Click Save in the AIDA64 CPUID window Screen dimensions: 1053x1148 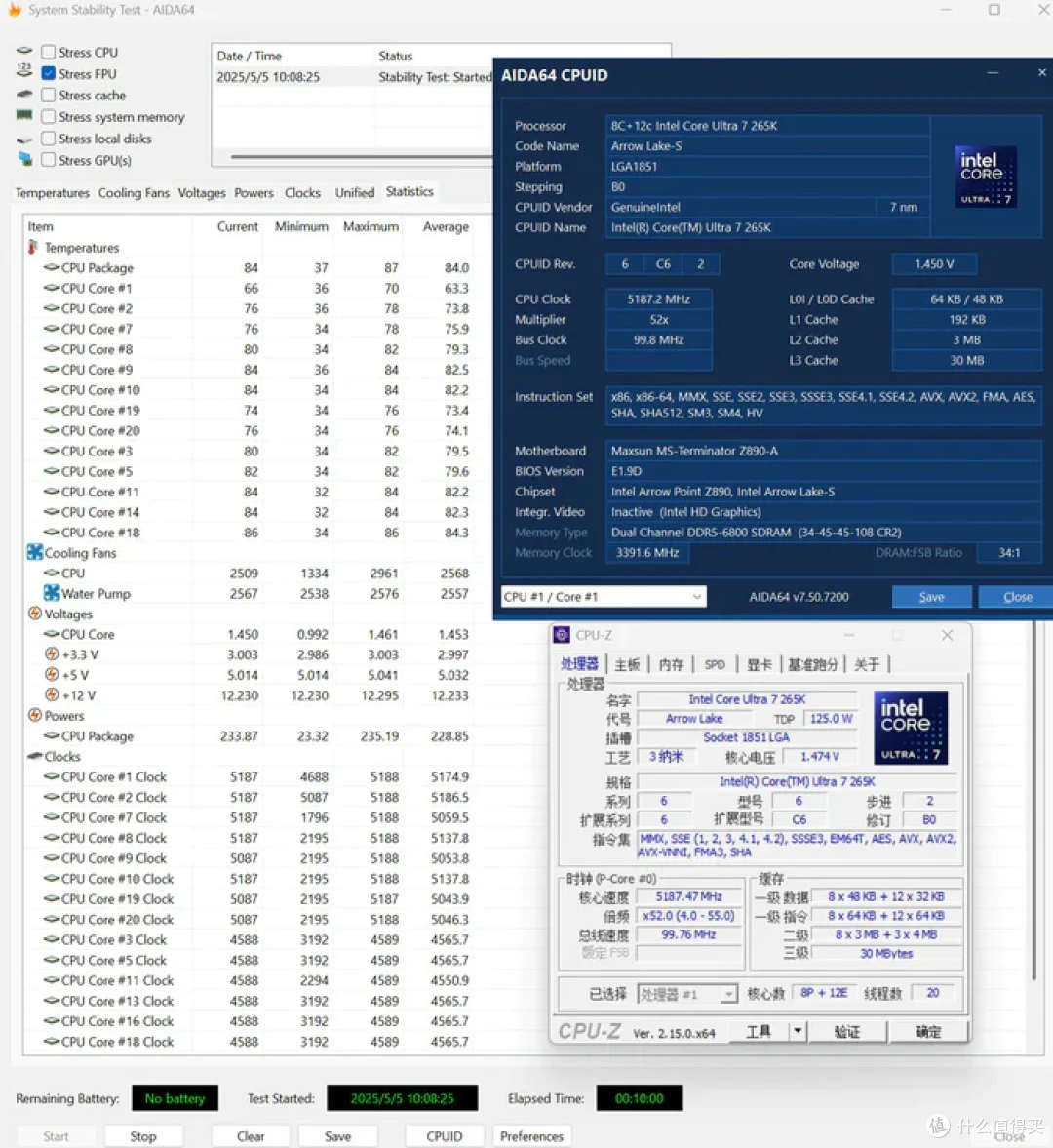pos(931,597)
